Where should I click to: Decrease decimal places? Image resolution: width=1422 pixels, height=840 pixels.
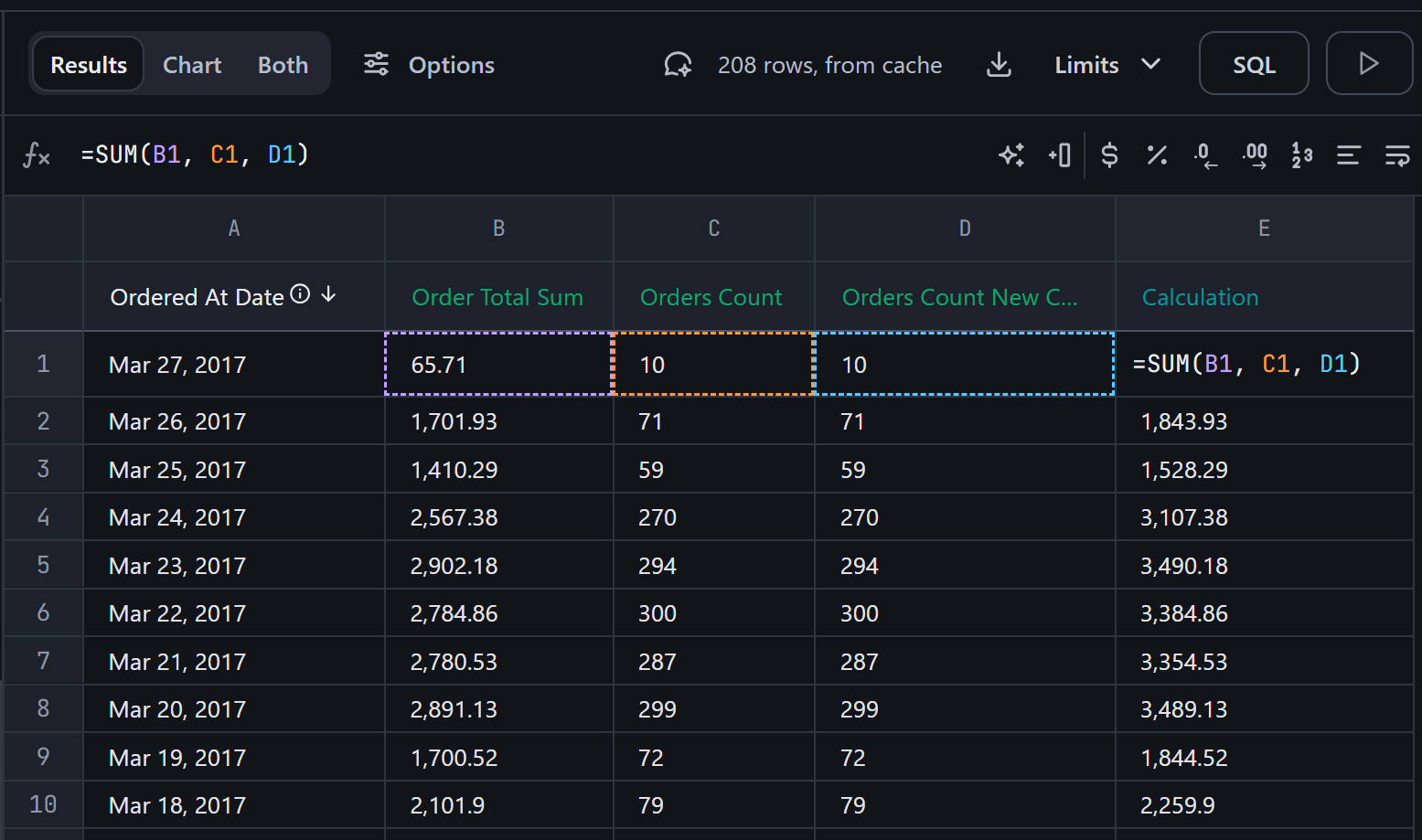click(1205, 155)
